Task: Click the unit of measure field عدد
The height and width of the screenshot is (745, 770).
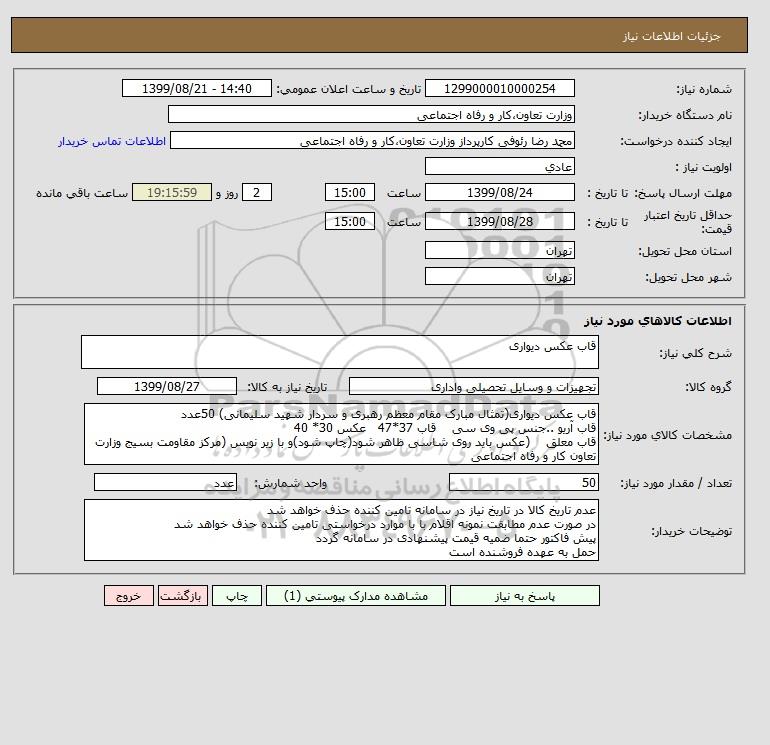Action: (165, 483)
